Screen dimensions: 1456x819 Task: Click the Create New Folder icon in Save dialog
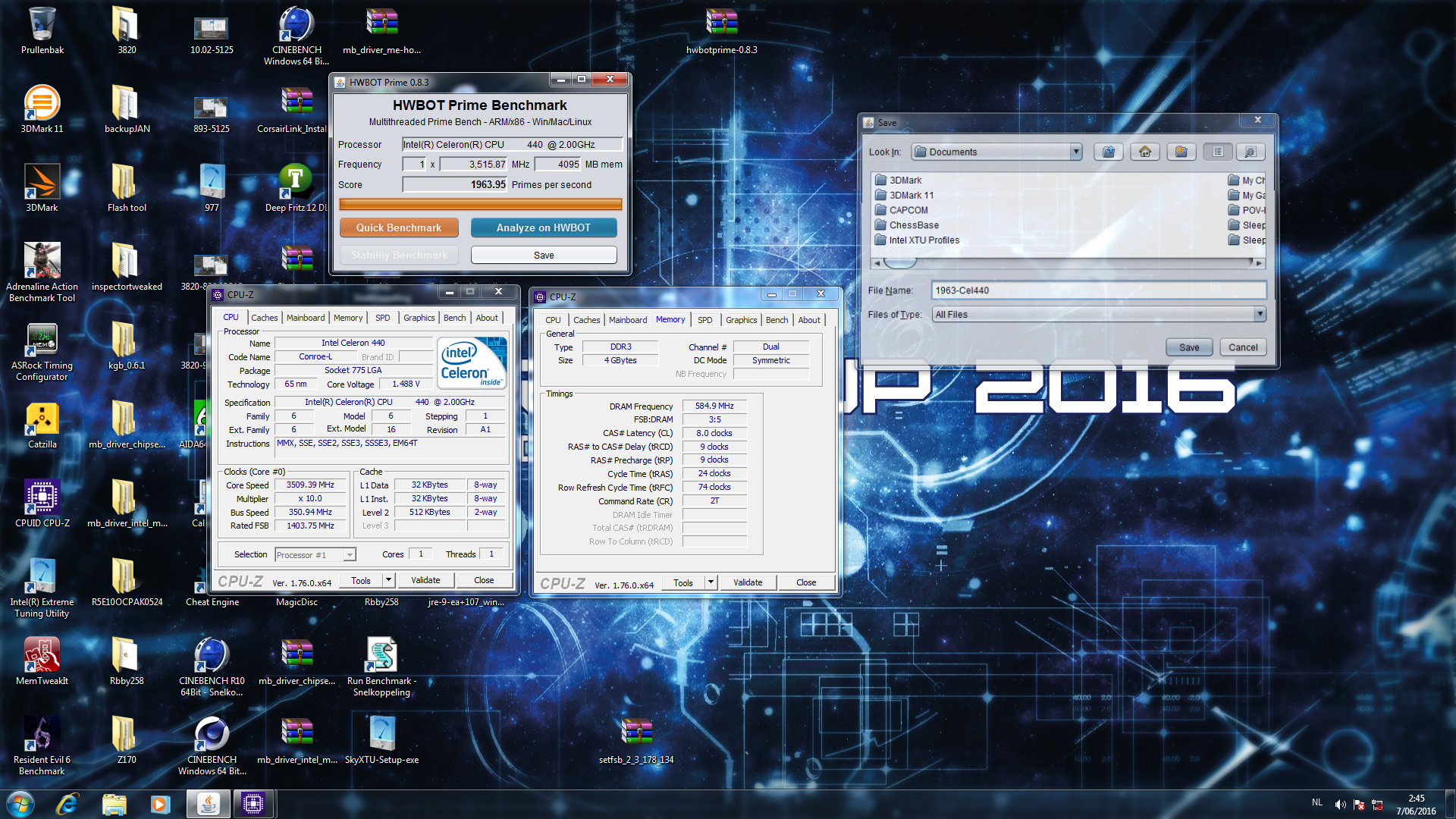click(1181, 152)
